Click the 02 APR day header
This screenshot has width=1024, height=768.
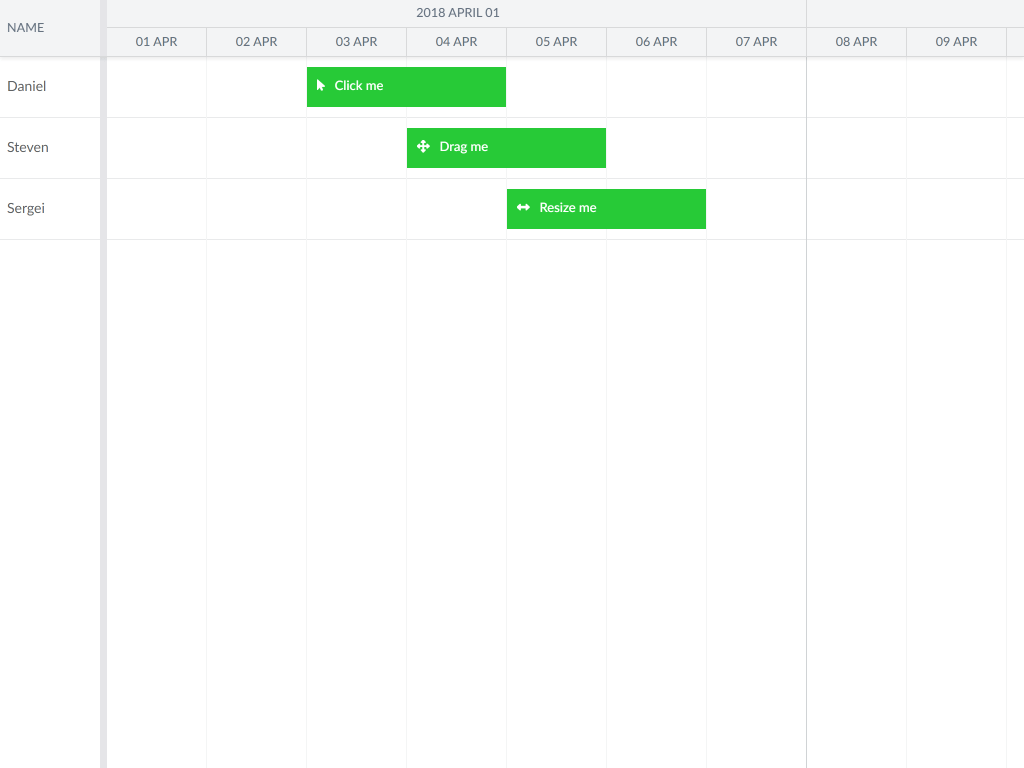click(x=257, y=42)
